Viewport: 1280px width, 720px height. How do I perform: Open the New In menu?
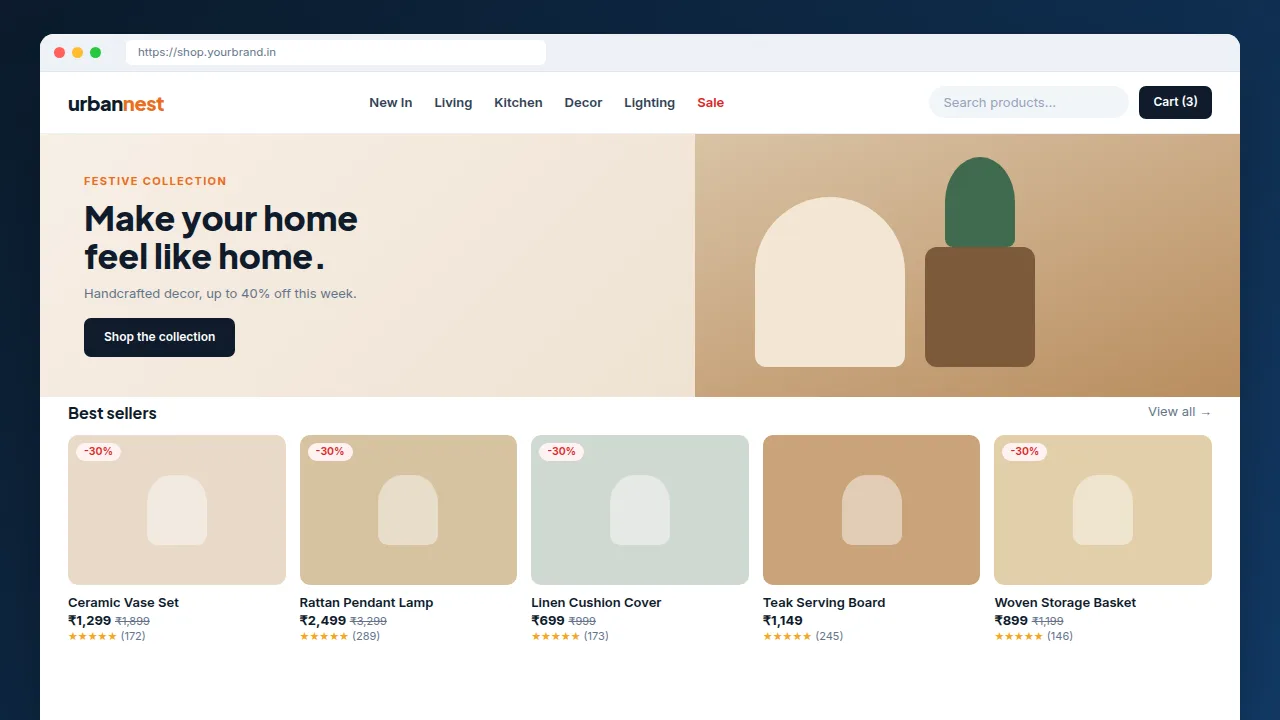pos(390,103)
